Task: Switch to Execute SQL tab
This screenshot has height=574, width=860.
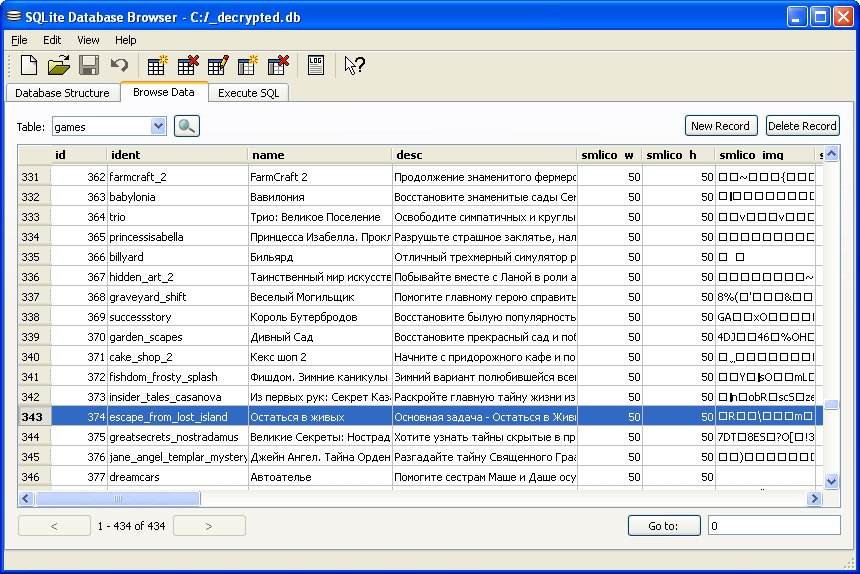Action: (248, 93)
